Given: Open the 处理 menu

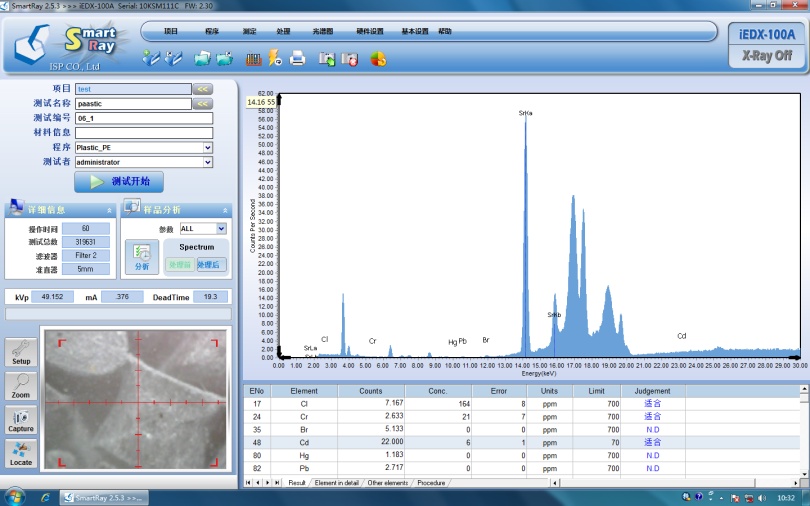Looking at the screenshot, I should coord(283,31).
